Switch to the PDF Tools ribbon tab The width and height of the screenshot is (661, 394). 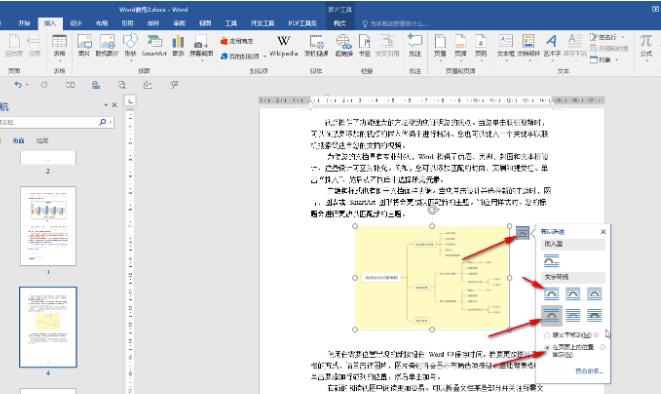(302, 23)
